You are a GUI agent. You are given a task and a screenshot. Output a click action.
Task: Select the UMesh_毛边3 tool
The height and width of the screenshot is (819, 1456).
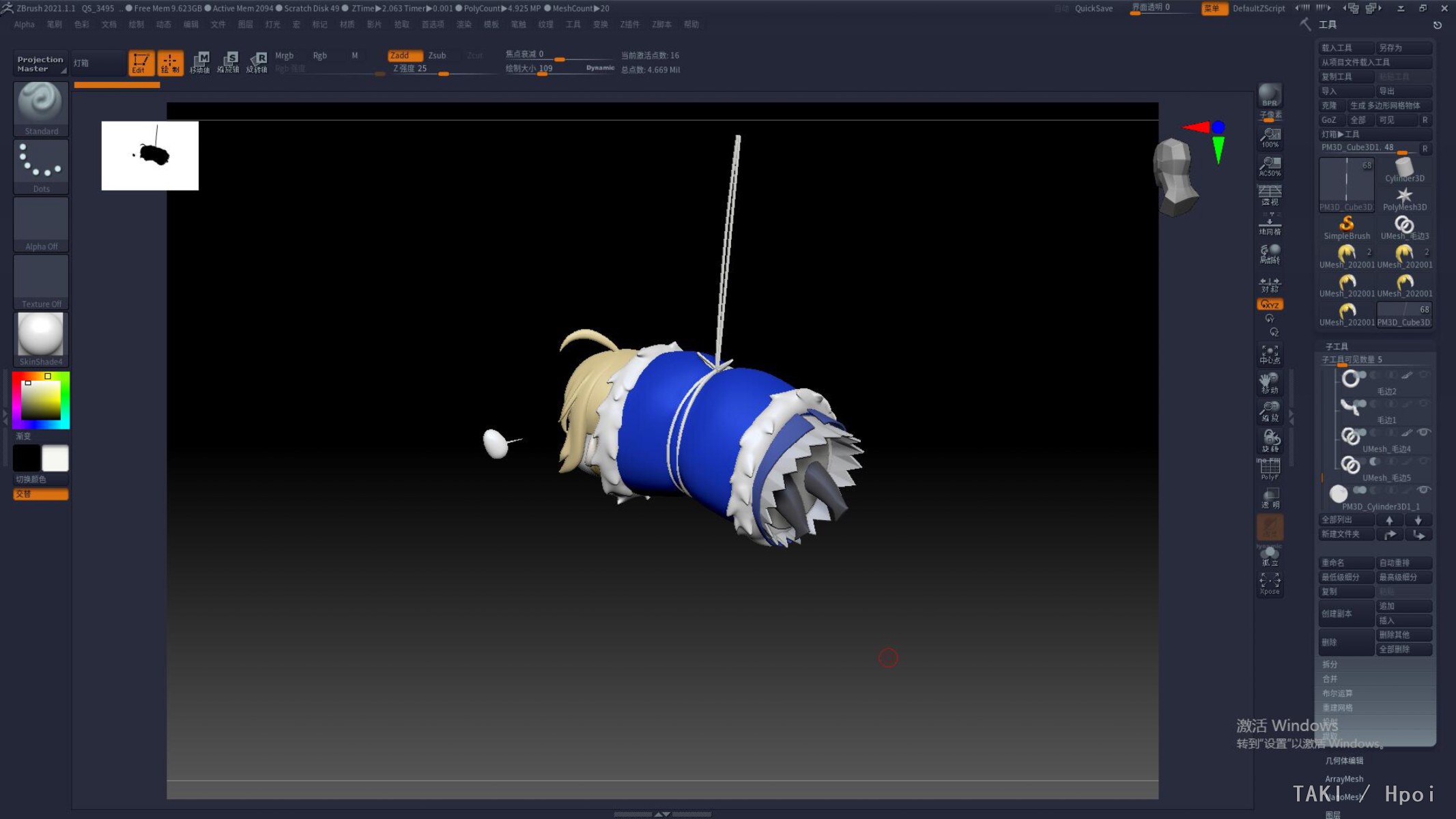tap(1404, 228)
